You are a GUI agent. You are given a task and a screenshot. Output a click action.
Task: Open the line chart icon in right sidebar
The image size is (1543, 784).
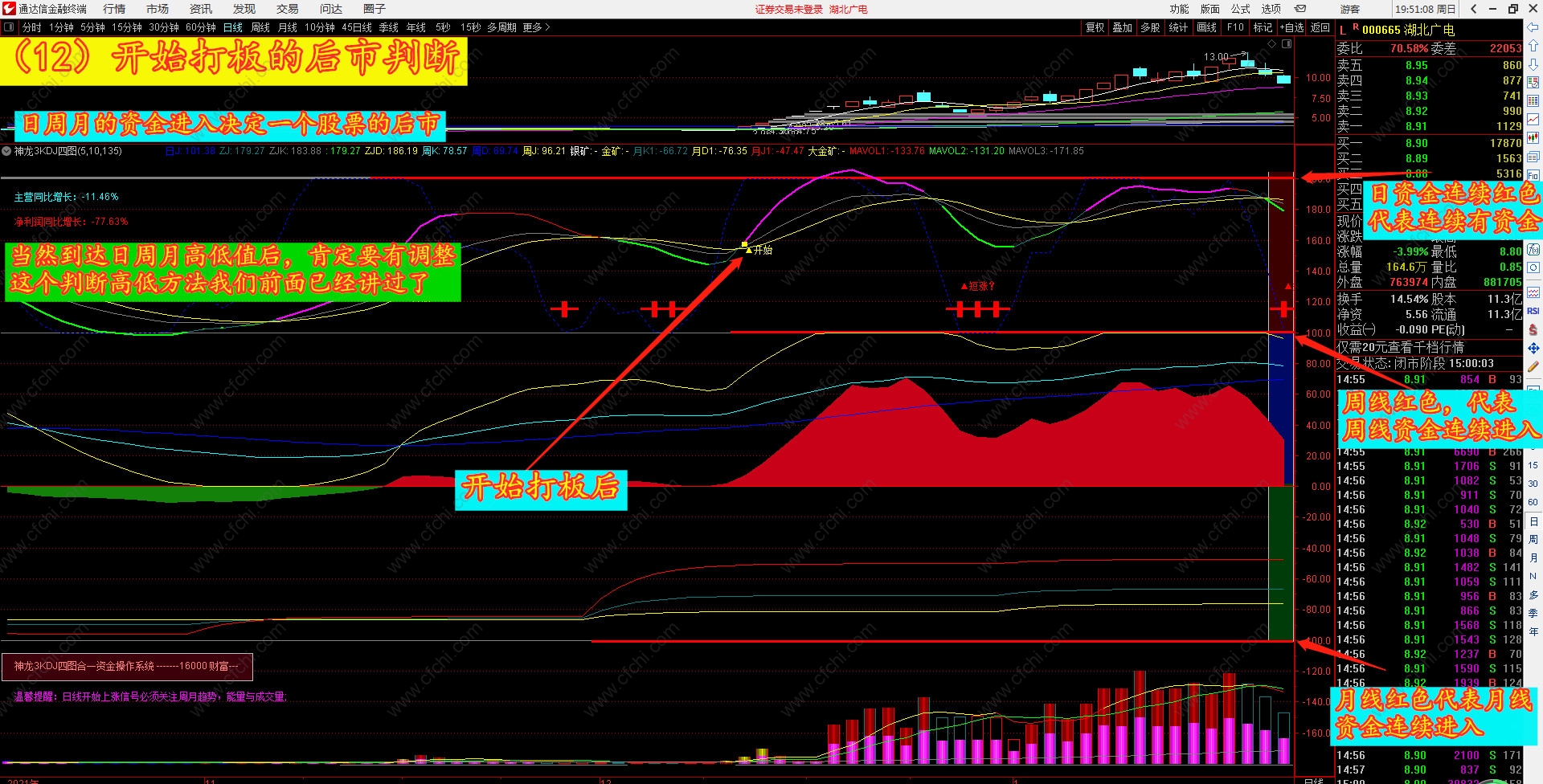click(1533, 119)
